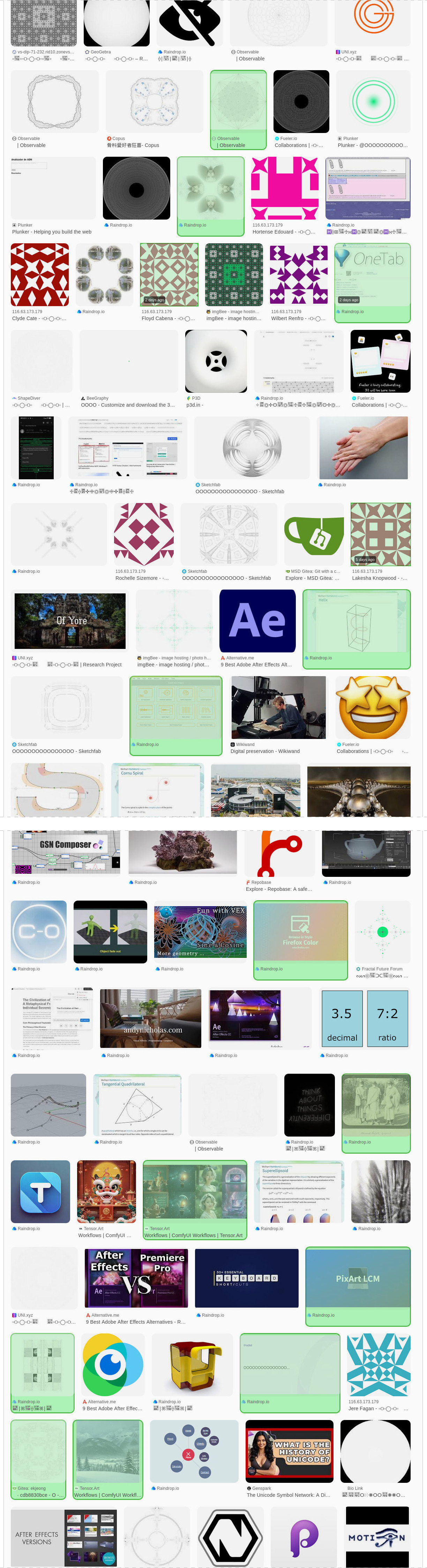Viewport: 427px width, 1568px height.
Task: Open the hands photo Raindrop.io thumbnail
Action: click(x=363, y=448)
